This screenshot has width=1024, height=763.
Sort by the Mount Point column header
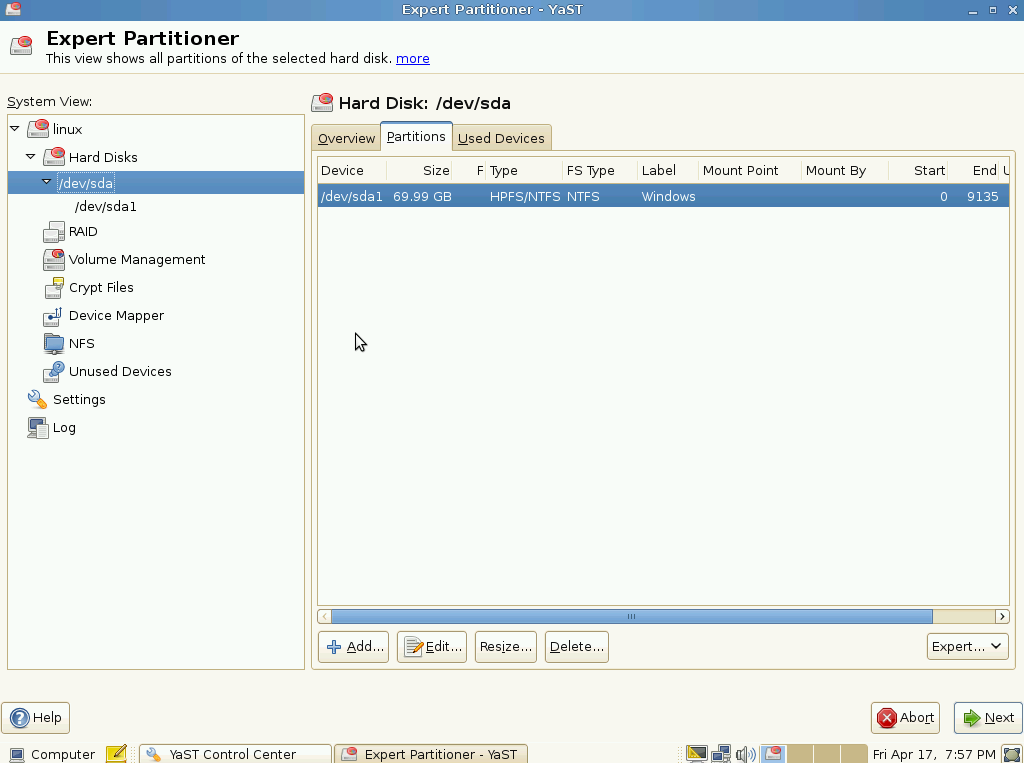(x=750, y=170)
